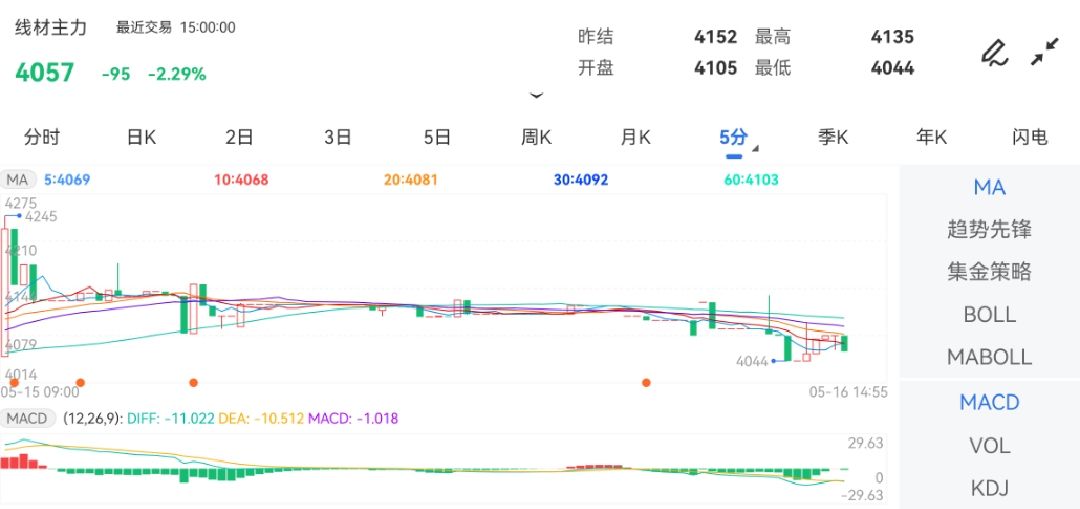Click the 开盘 value 4105

[715, 68]
